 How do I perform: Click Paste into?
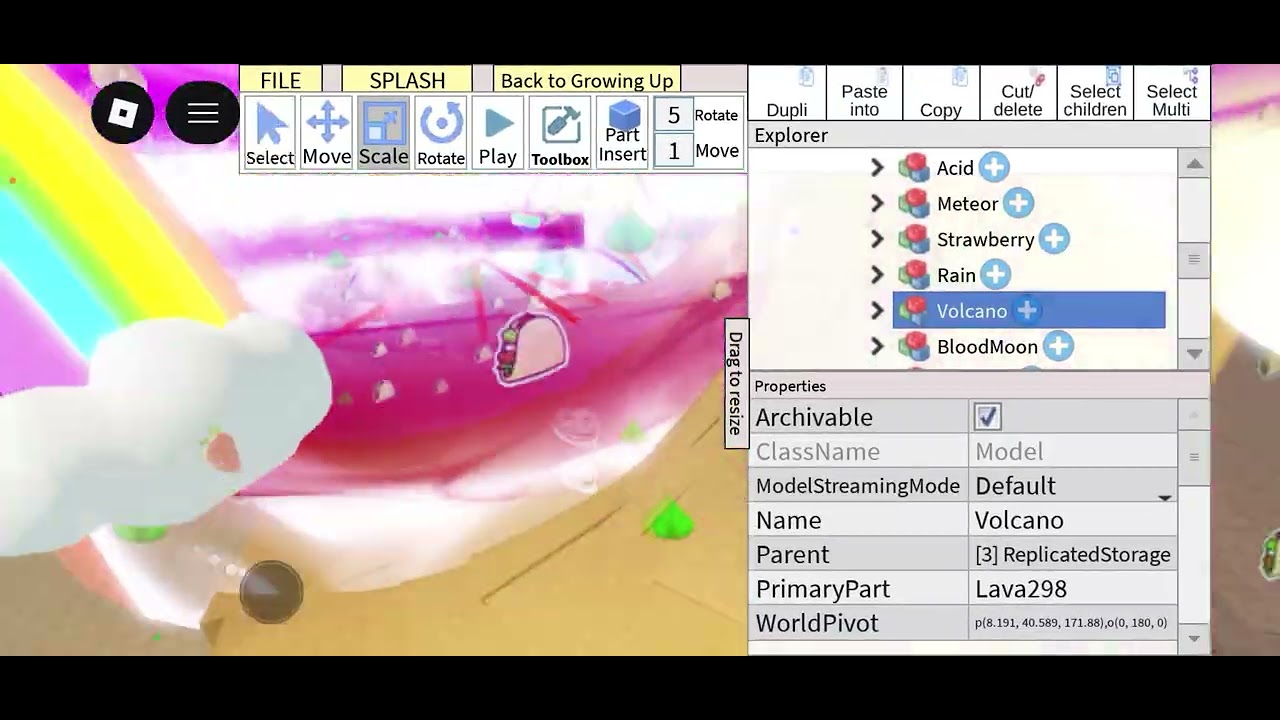tap(864, 93)
